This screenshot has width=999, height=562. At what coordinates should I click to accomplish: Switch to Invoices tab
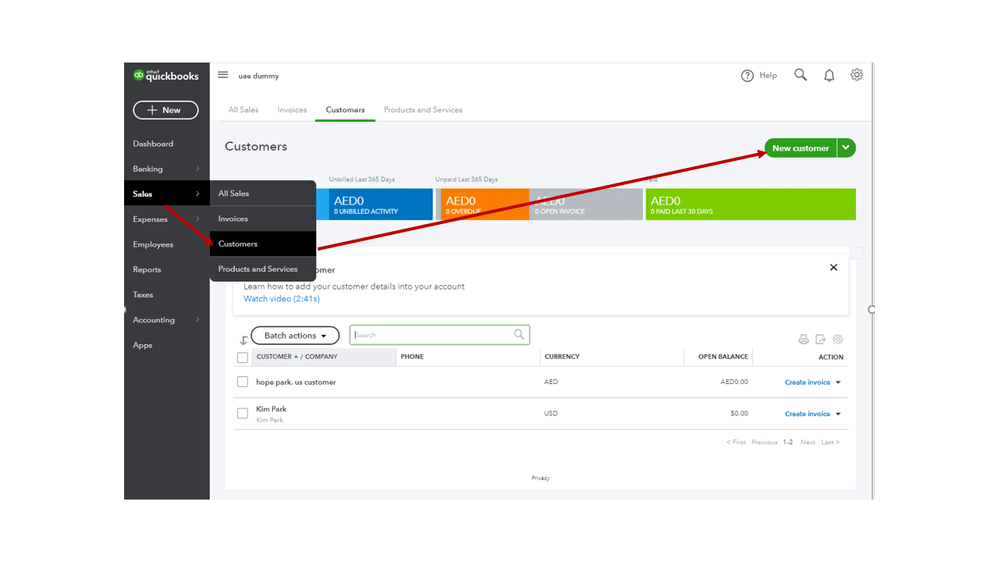click(292, 110)
